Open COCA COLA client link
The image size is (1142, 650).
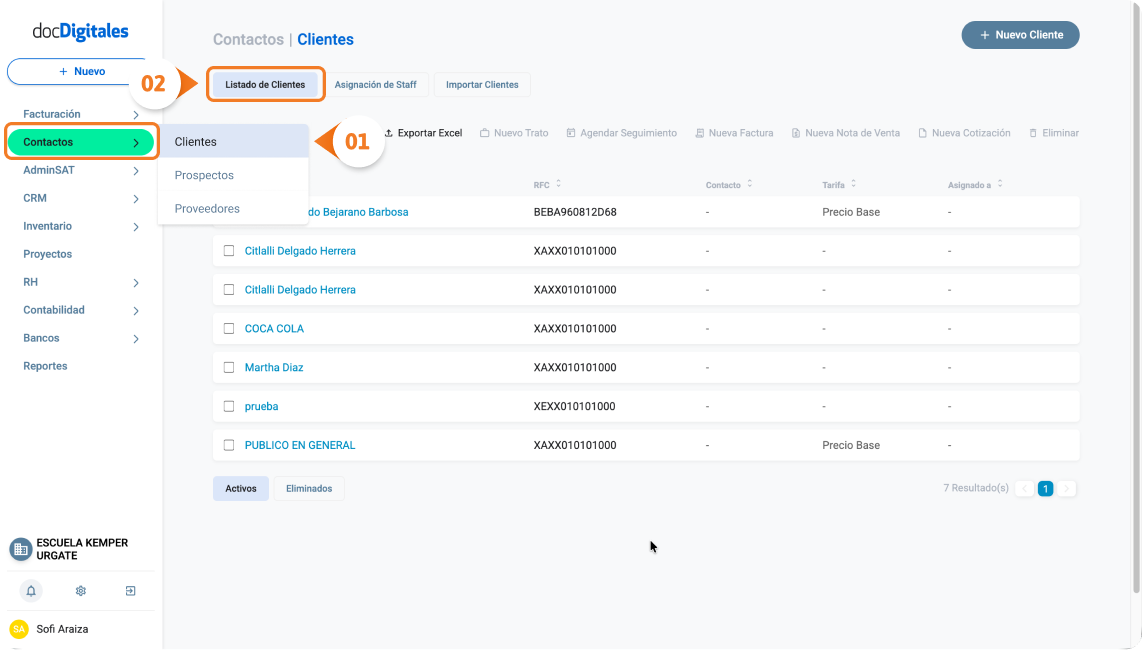(x=275, y=329)
